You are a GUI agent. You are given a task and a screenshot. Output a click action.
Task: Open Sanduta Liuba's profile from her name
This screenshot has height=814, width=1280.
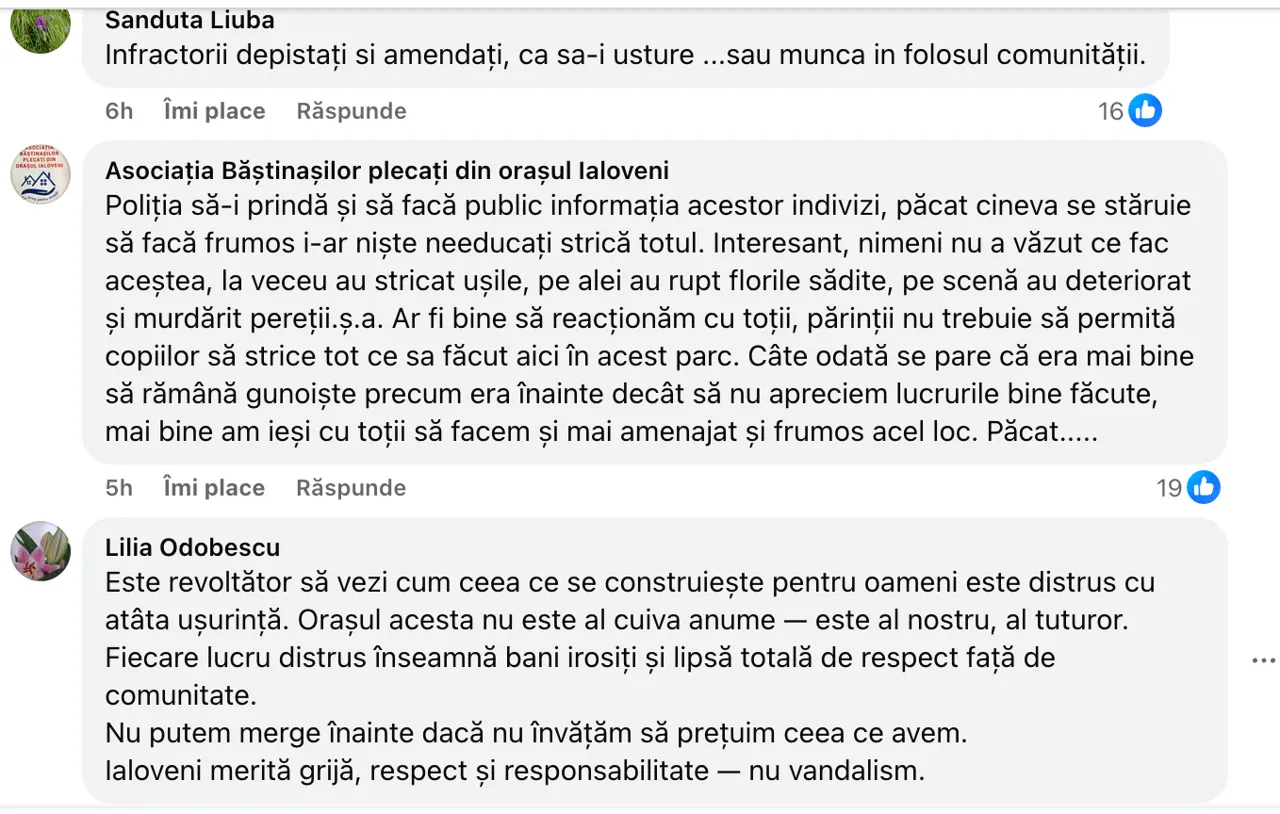(x=190, y=20)
